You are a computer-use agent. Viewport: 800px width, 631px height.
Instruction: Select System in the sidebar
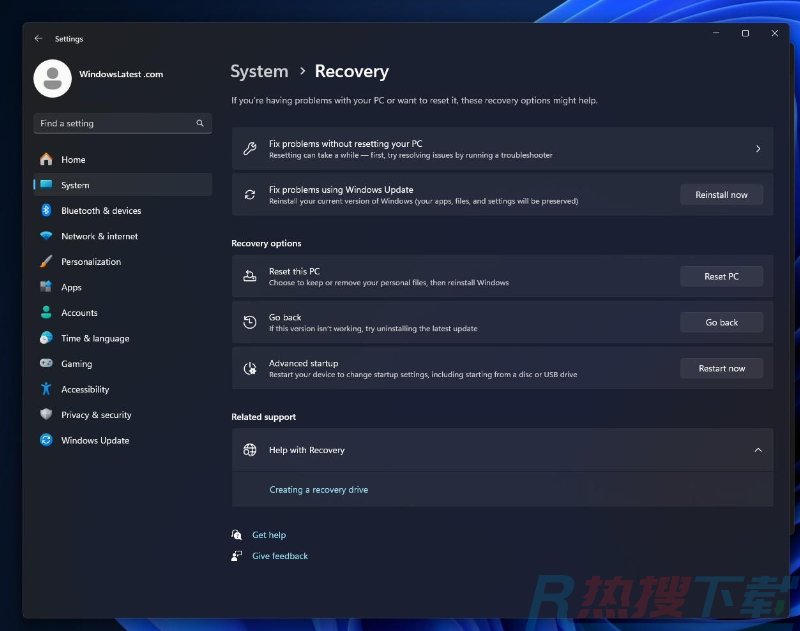point(122,185)
